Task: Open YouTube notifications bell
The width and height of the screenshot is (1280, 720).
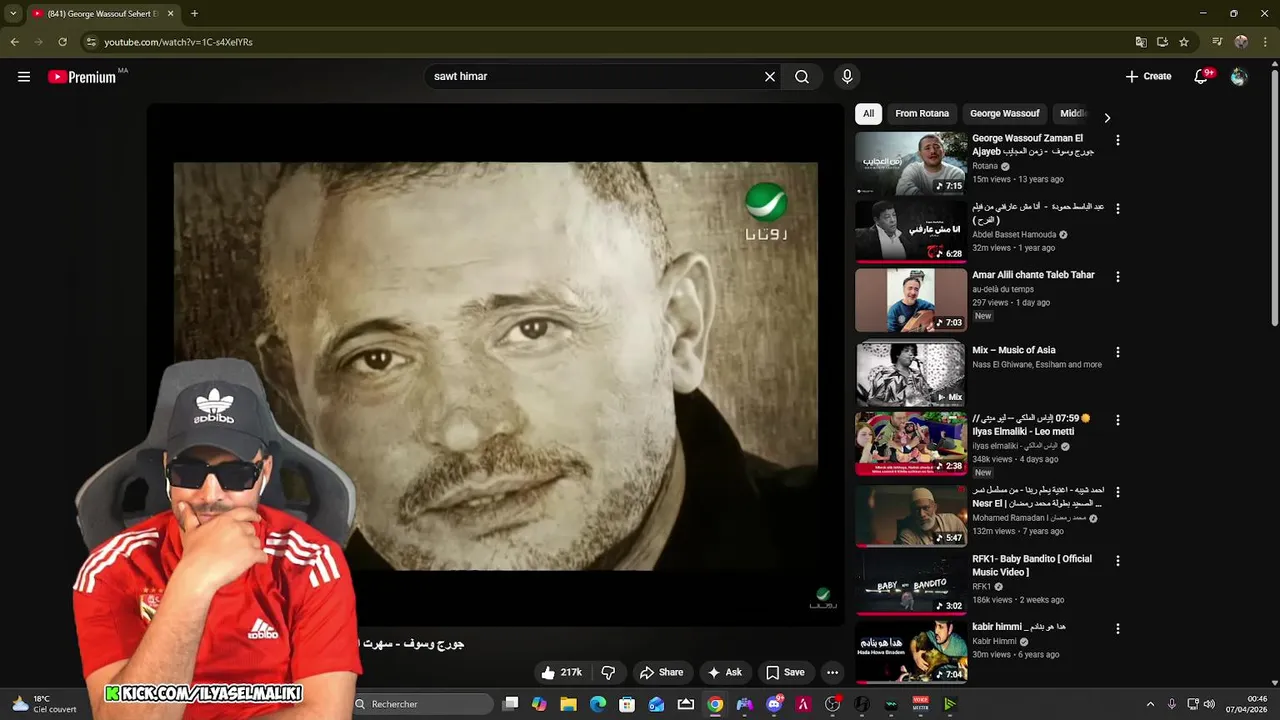Action: [1202, 77]
